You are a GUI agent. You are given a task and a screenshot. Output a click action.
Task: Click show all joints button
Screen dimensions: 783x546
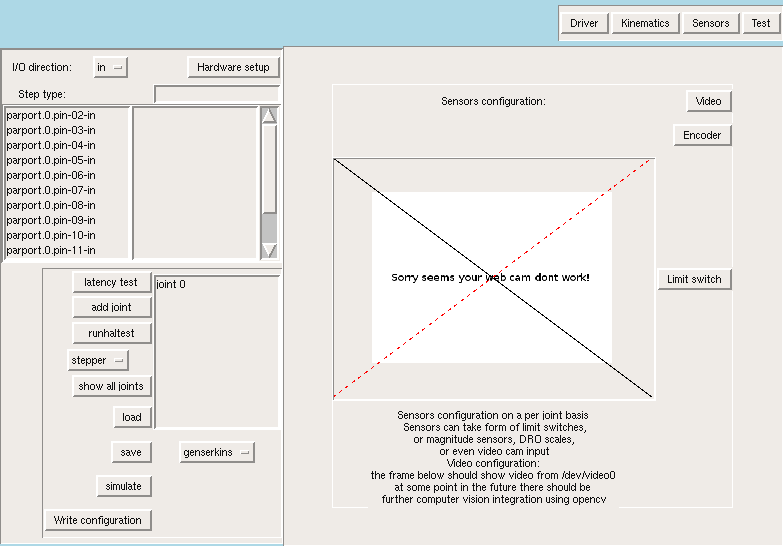point(111,386)
